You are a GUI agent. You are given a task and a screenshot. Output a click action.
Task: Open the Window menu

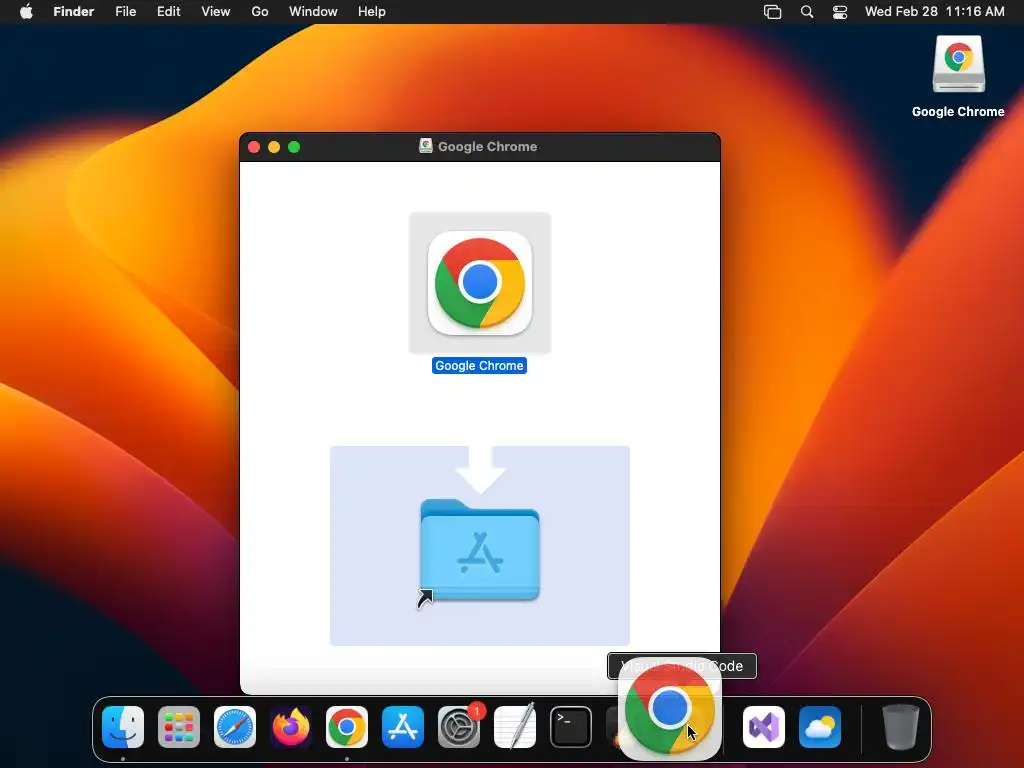tap(313, 12)
